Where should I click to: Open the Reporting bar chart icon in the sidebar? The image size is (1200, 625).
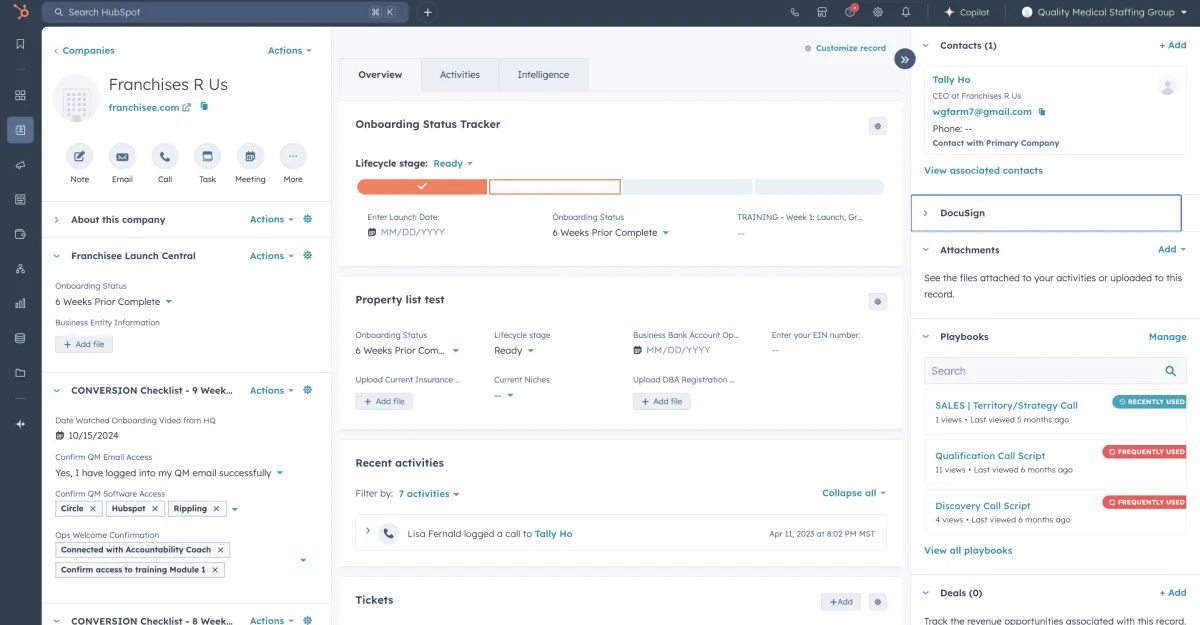tap(20, 303)
